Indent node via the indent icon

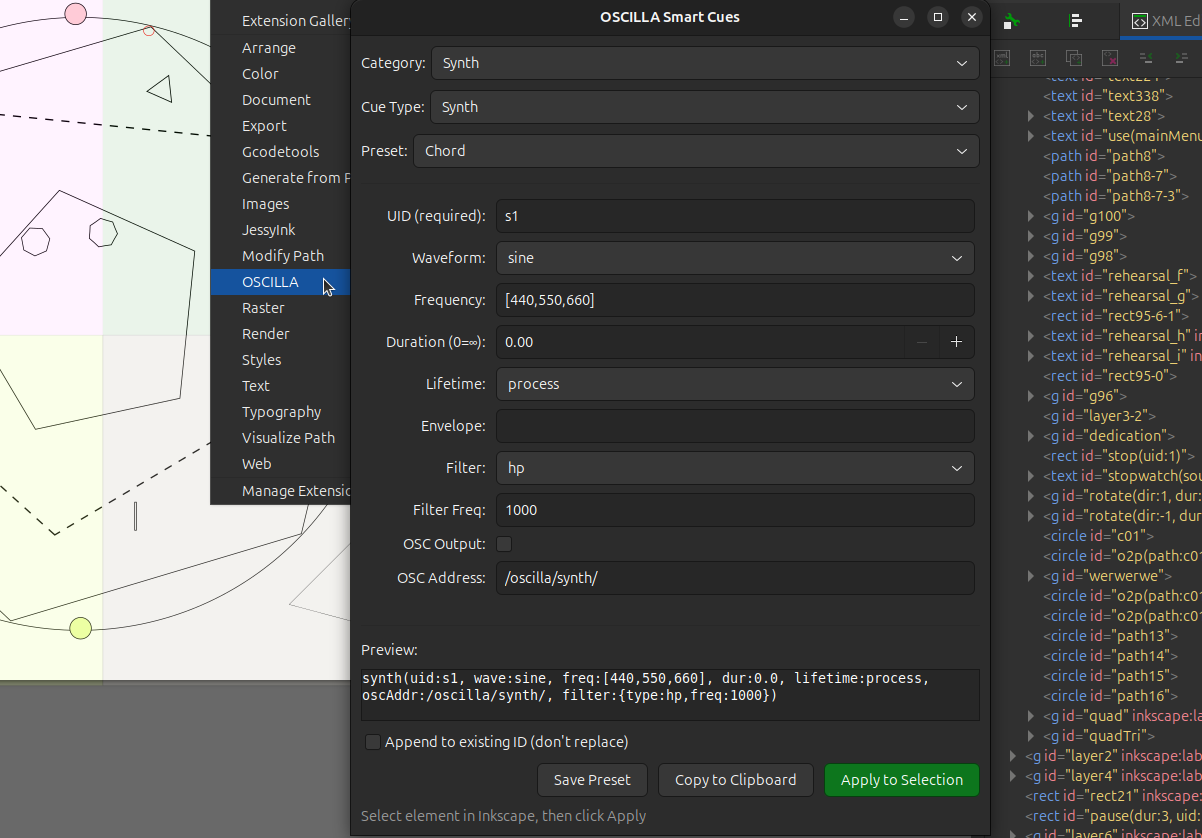[x=1180, y=58]
